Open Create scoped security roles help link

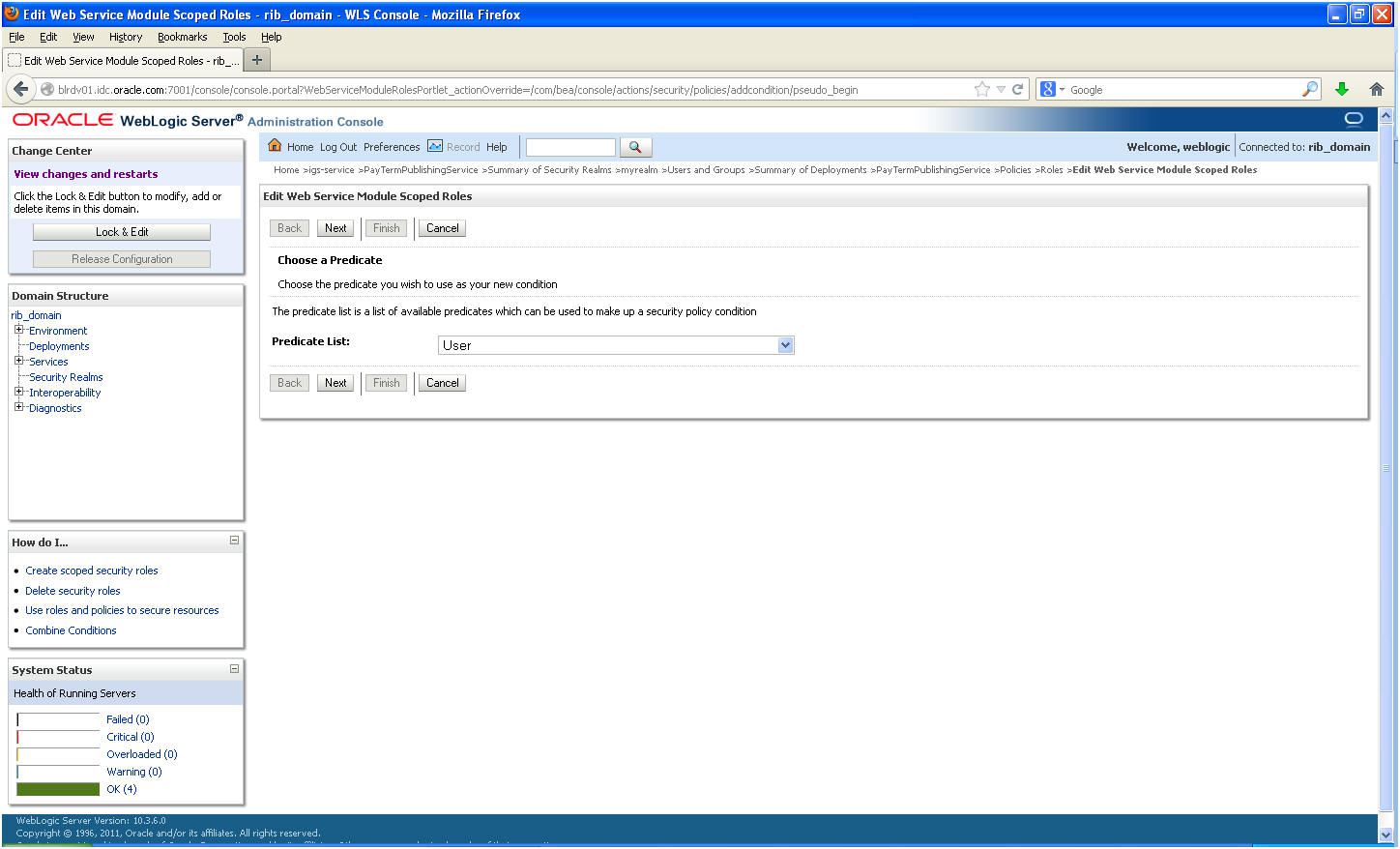(x=92, y=571)
